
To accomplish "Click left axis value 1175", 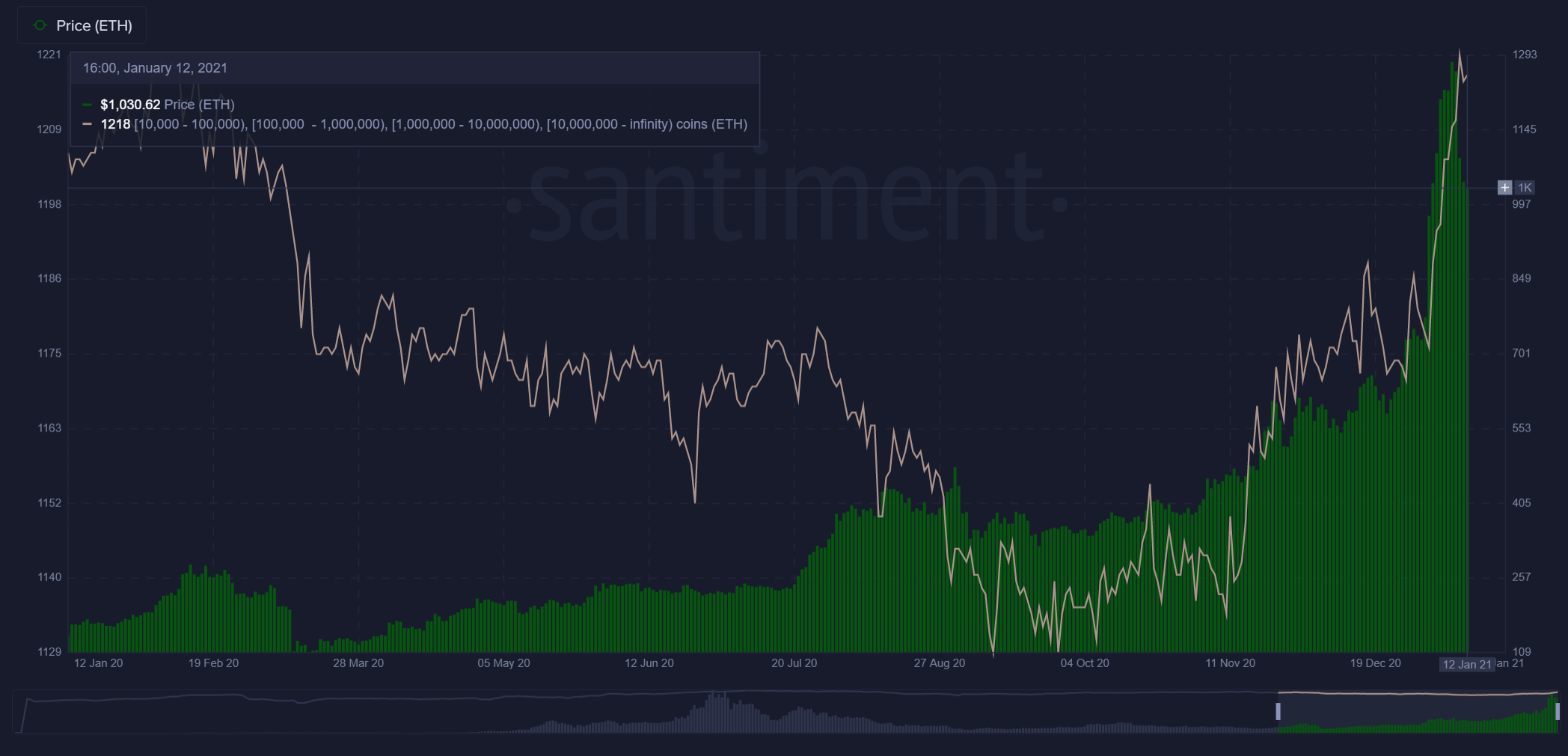I will (49, 353).
